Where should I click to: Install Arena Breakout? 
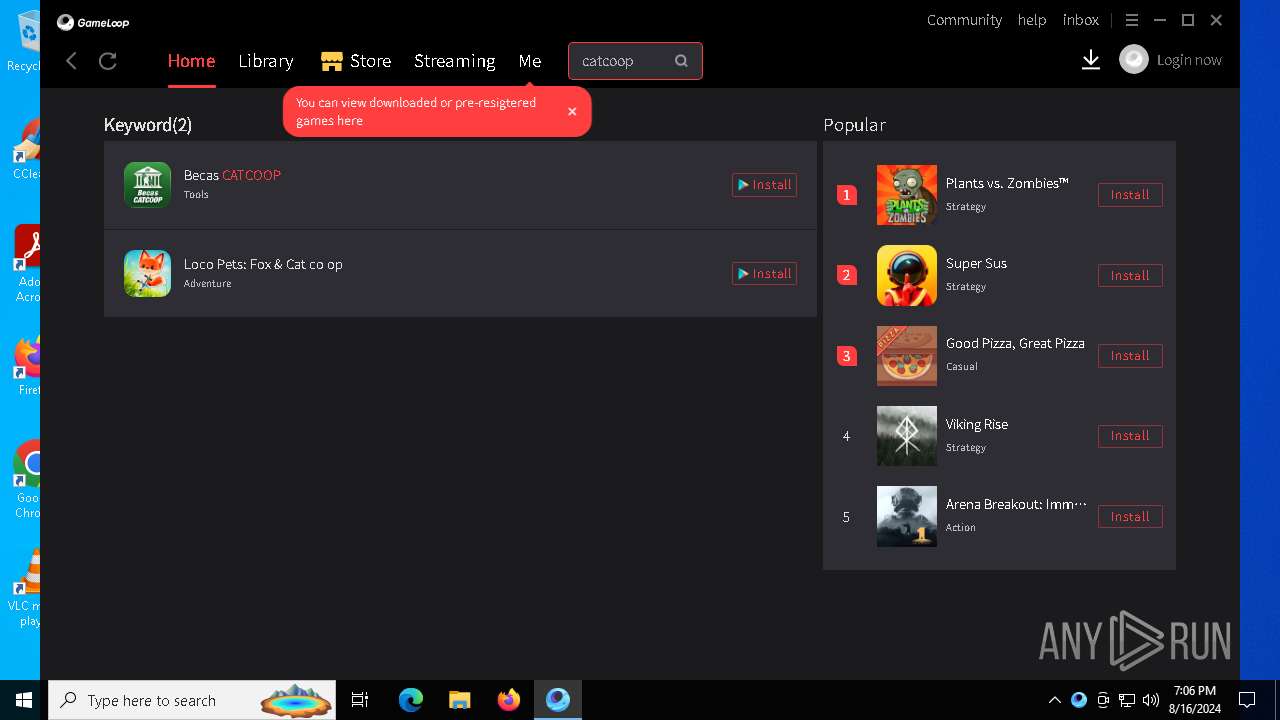click(x=1130, y=516)
